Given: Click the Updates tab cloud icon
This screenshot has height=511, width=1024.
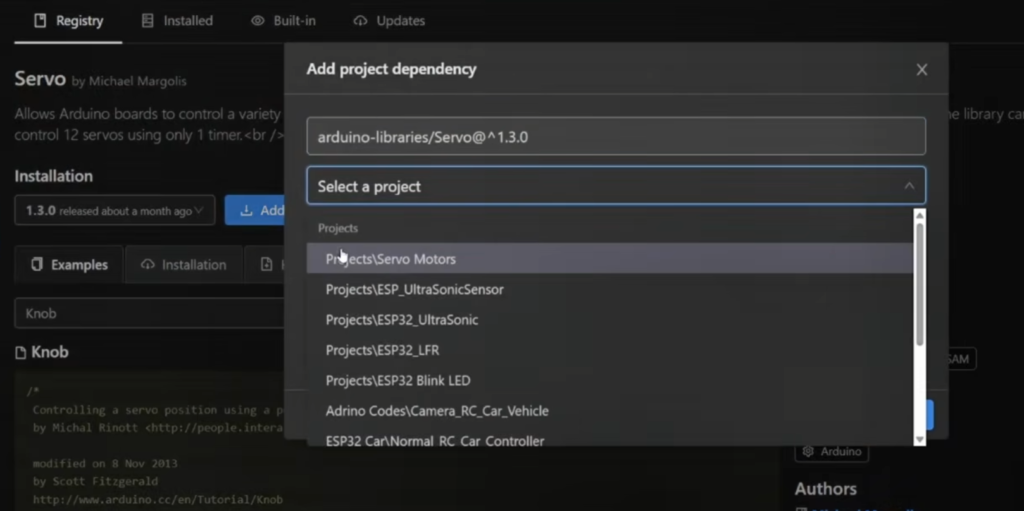Looking at the screenshot, I should point(360,21).
